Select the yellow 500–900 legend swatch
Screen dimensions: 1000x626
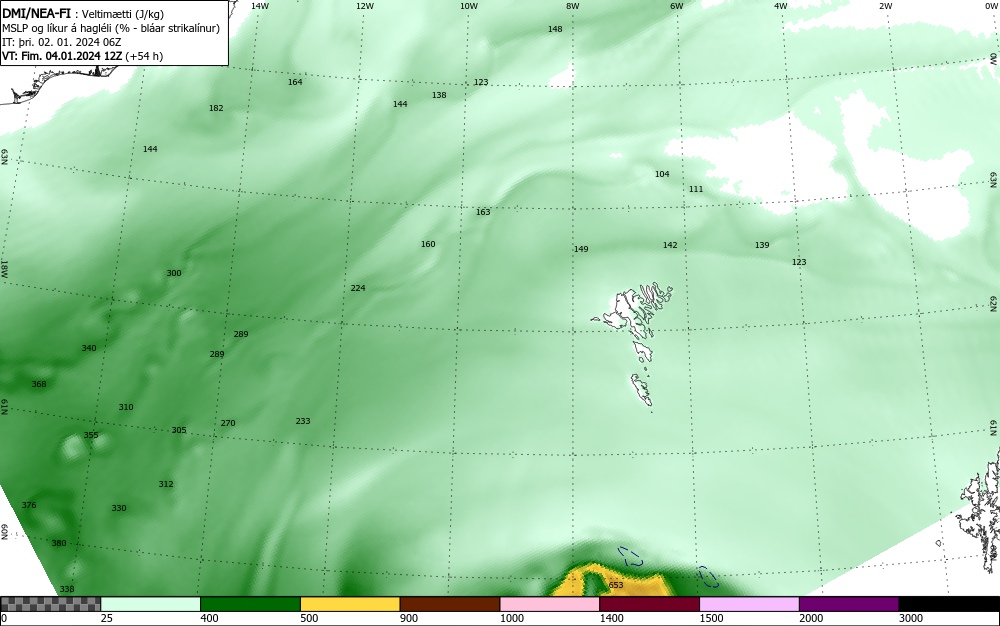coord(350,604)
